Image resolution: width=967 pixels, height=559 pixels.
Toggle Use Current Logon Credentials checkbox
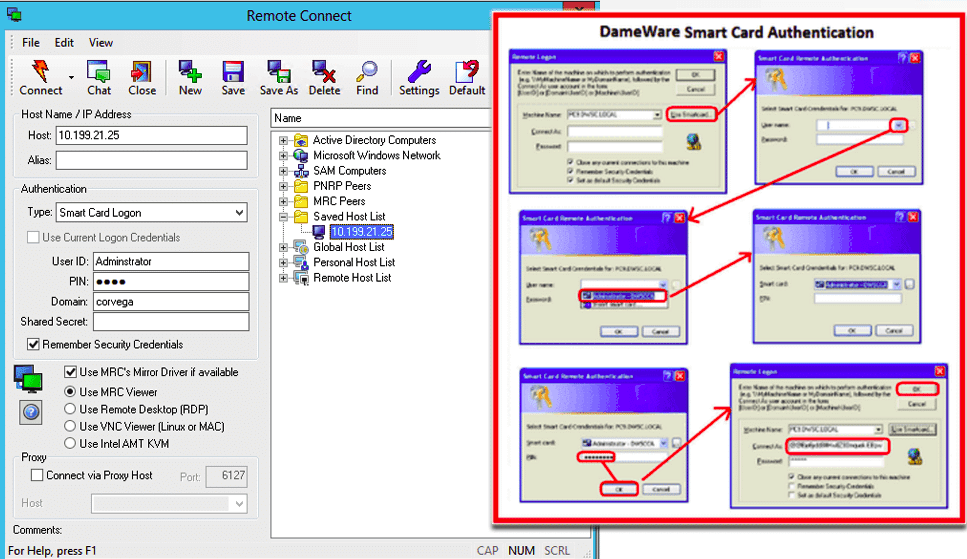pos(33,238)
